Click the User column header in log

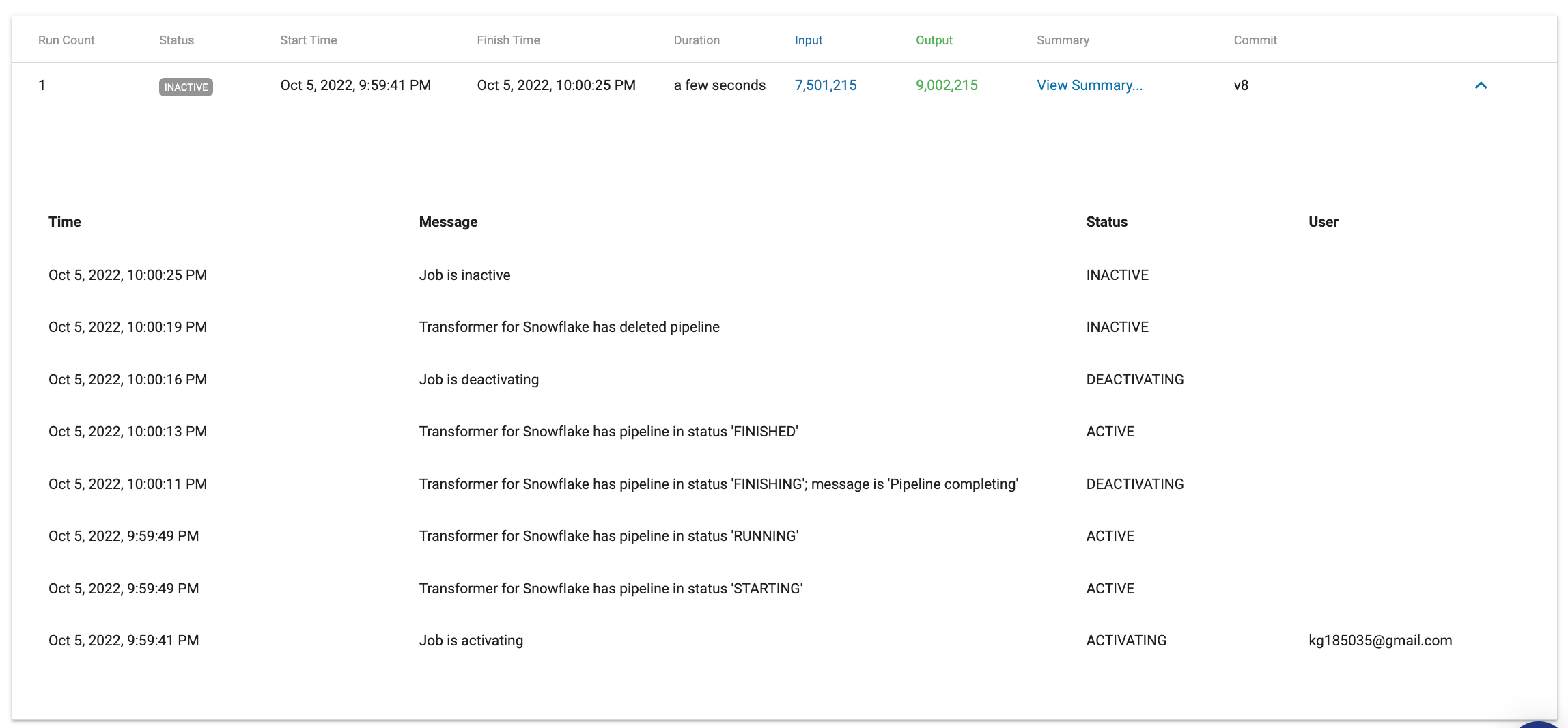(1323, 222)
